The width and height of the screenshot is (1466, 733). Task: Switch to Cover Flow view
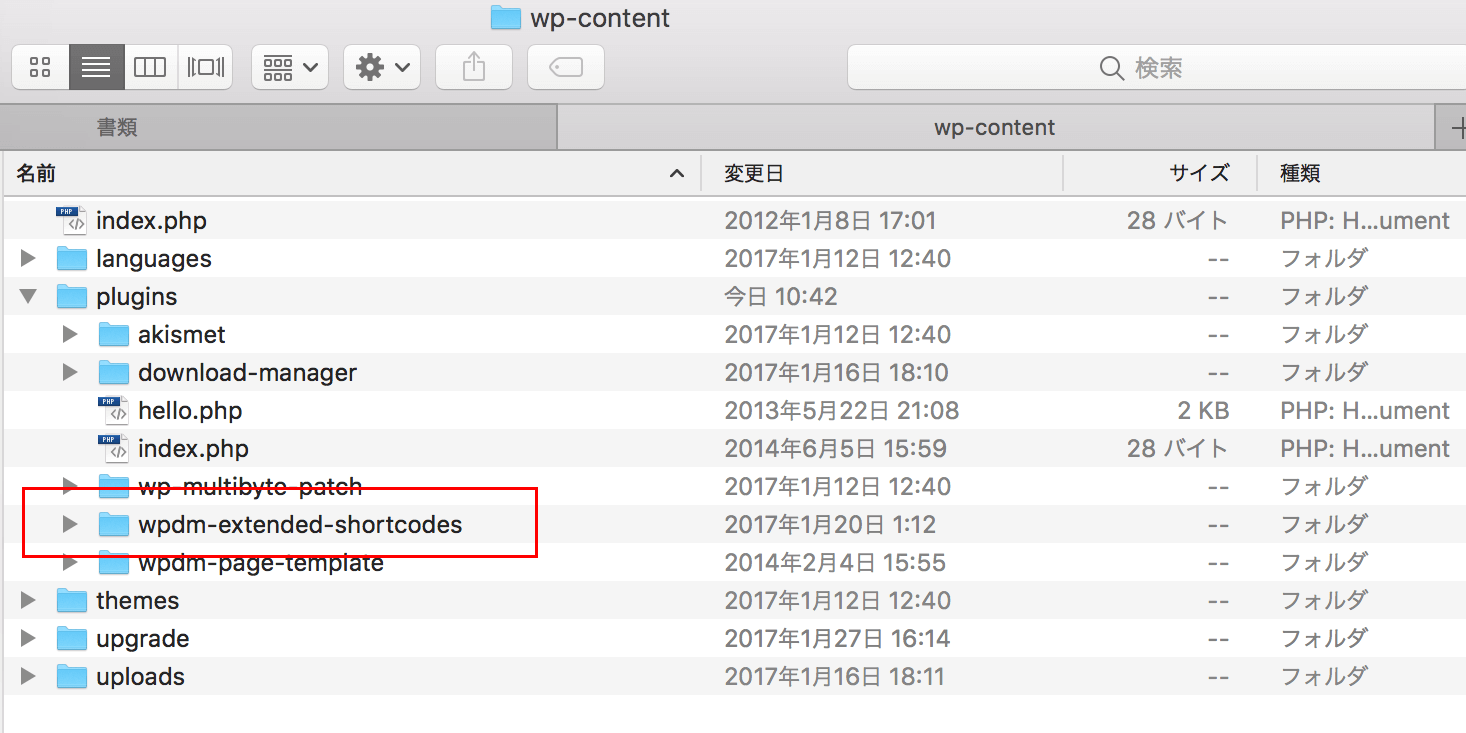coord(205,68)
